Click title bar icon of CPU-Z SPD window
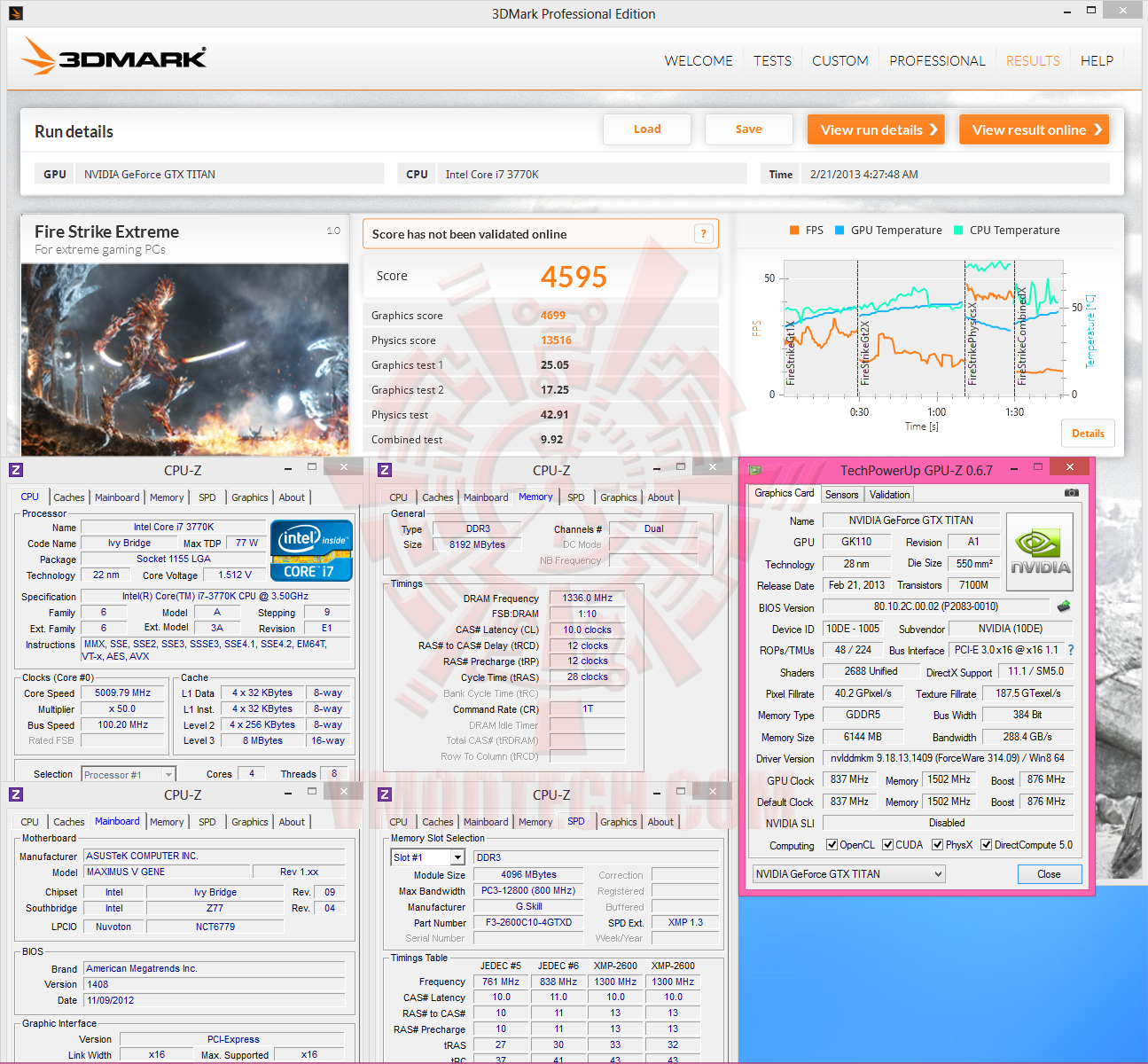This screenshot has width=1148, height=1064. click(x=385, y=794)
